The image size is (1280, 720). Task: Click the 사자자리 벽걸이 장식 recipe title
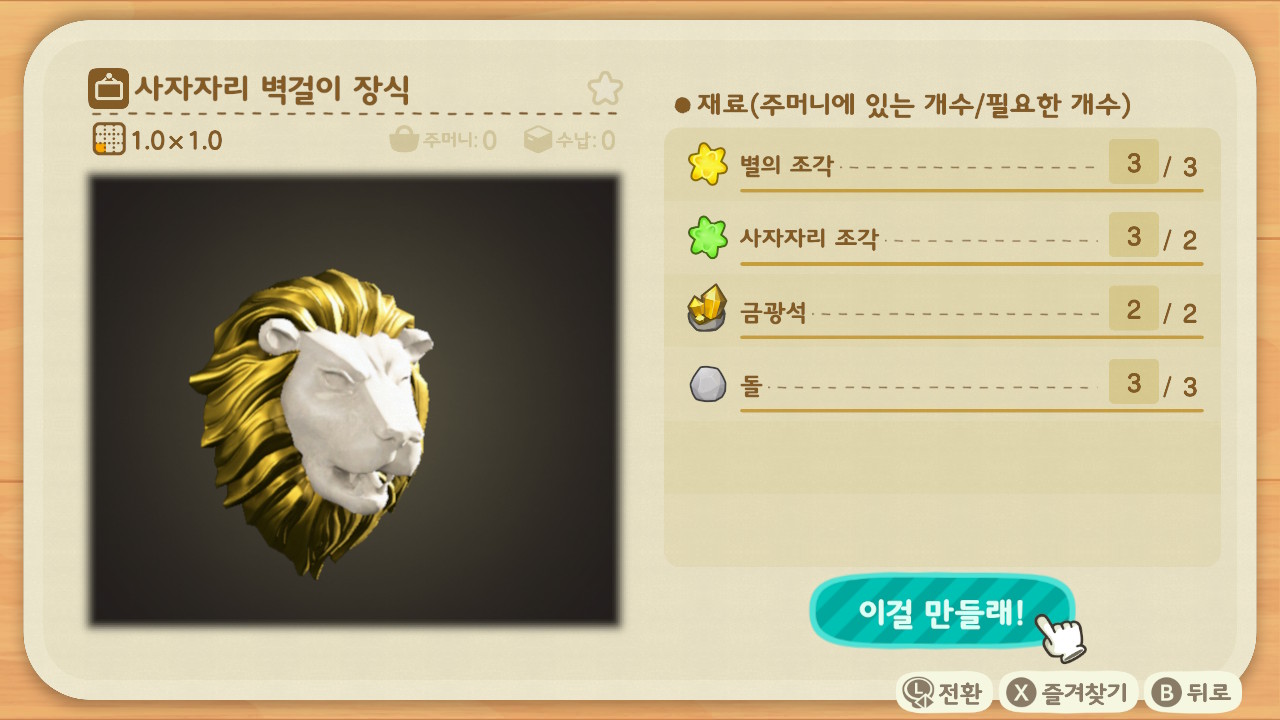(x=272, y=90)
